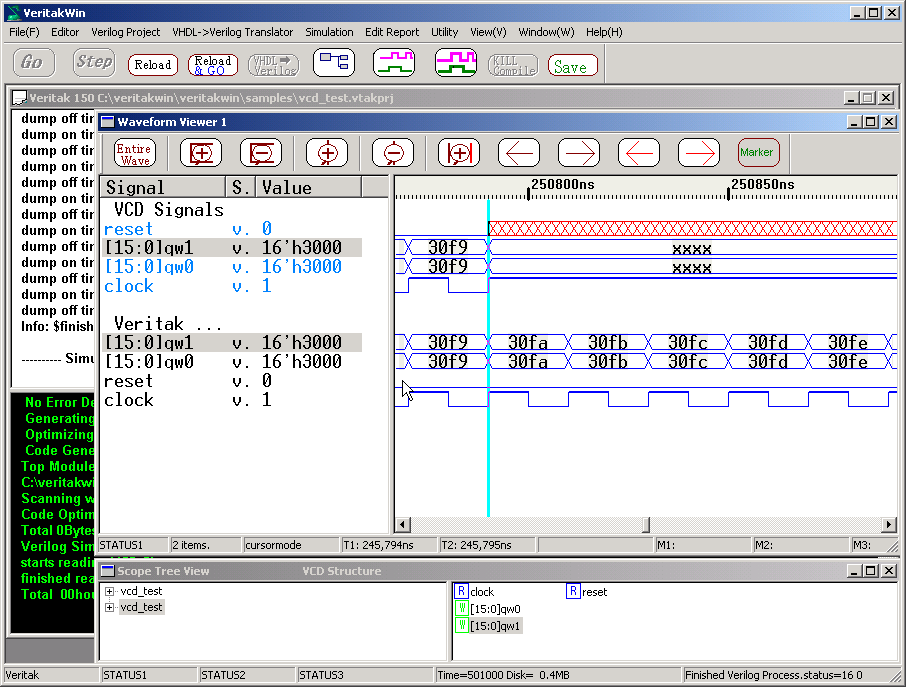Click the Save toolbar button
Viewport: 906px width, 687px height.
[x=573, y=65]
